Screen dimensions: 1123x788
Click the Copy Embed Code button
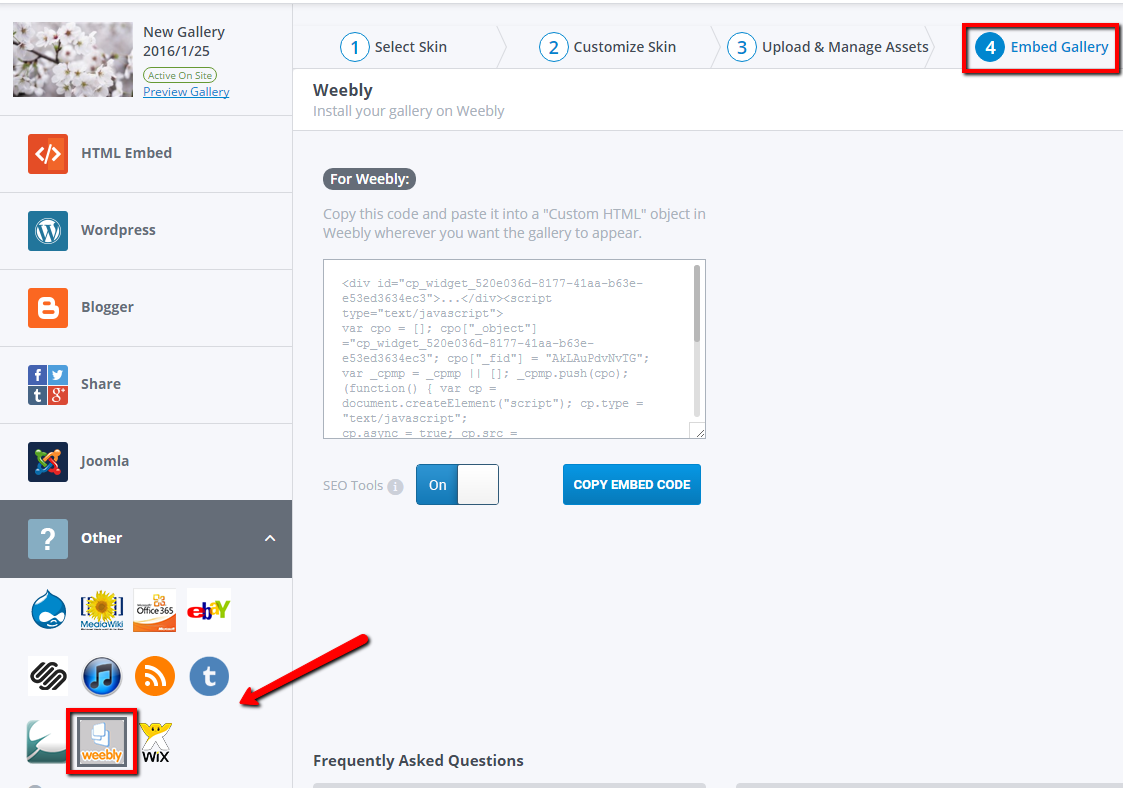[631, 484]
